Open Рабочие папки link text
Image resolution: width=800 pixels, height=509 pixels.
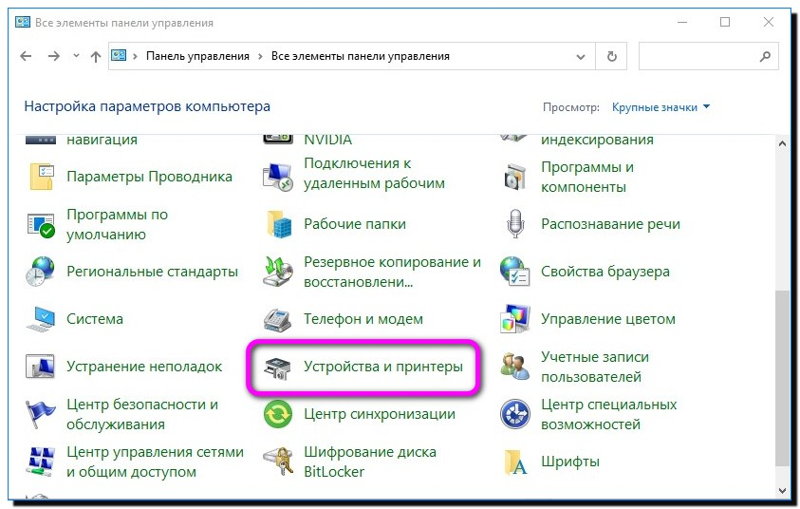(x=355, y=224)
